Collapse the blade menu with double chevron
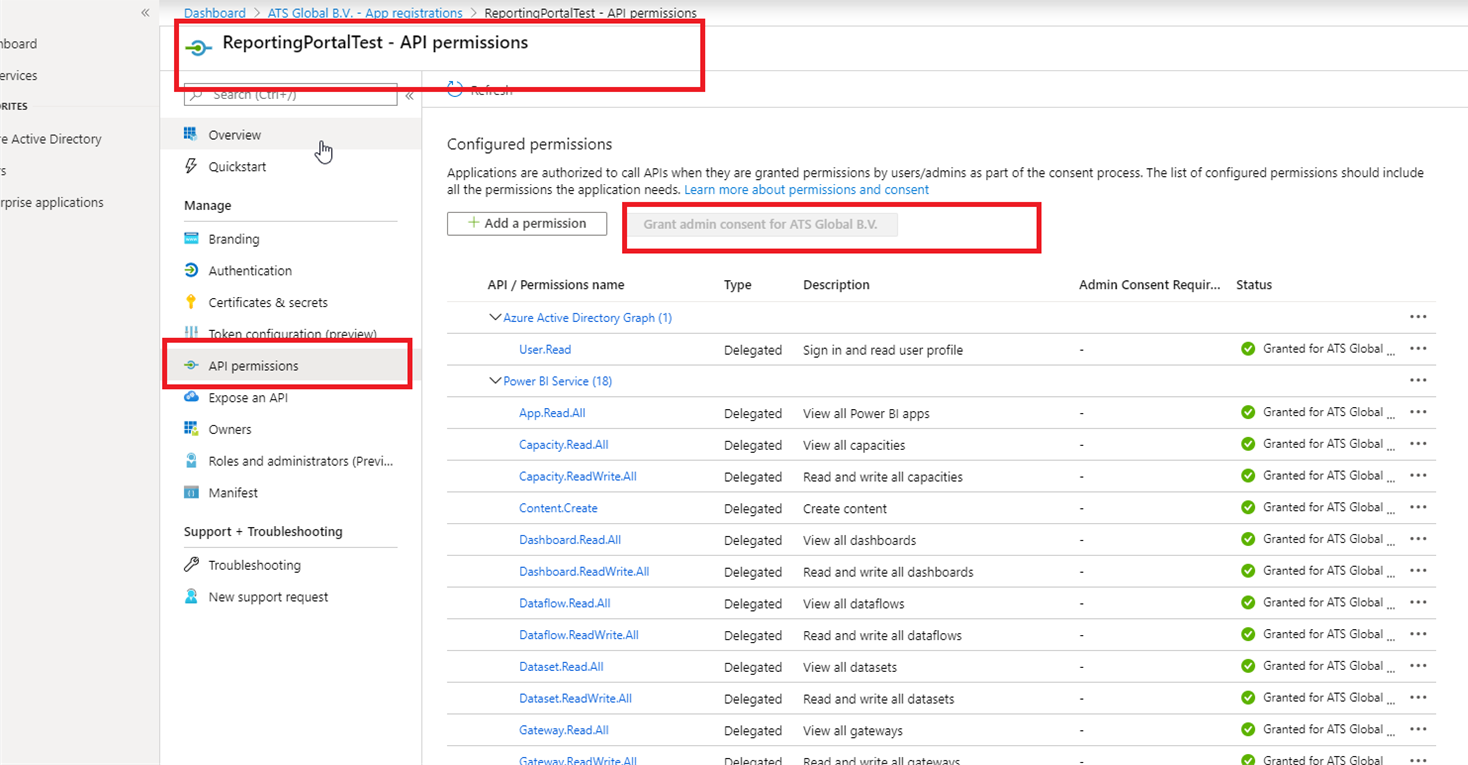Screen dimensions: 1468x765 tap(409, 96)
